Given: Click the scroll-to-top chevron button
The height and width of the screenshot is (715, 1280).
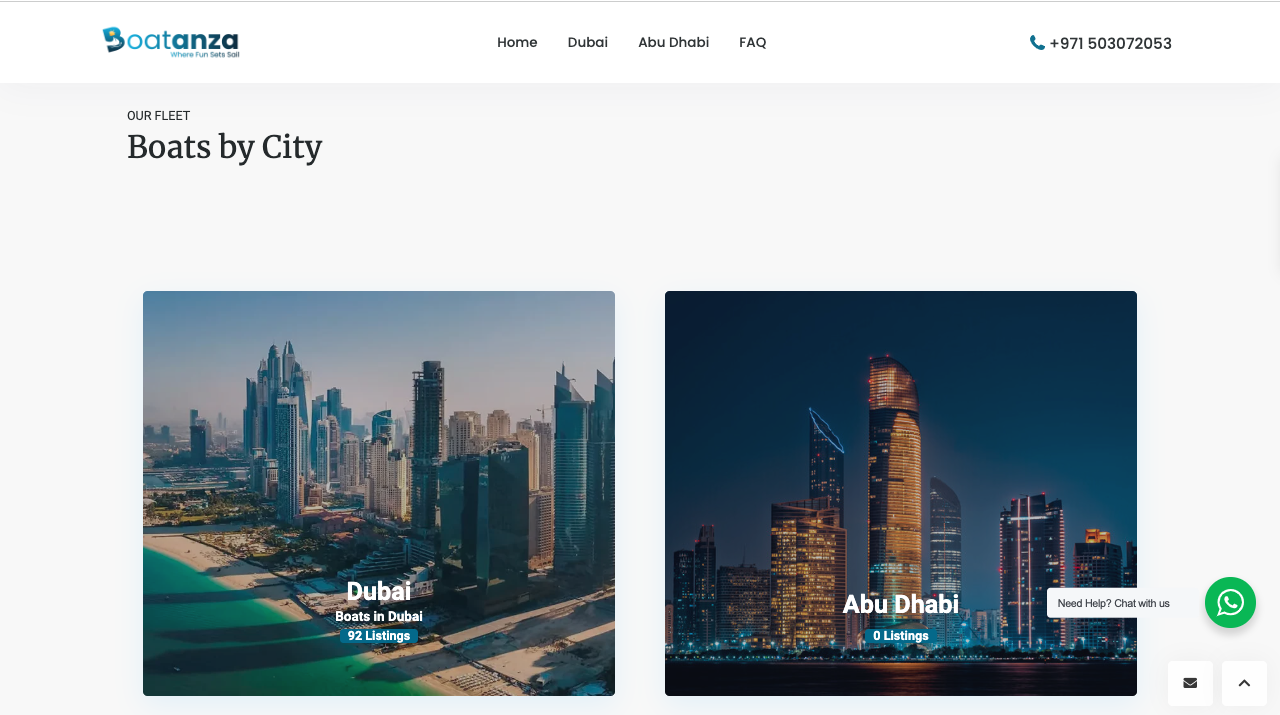Looking at the screenshot, I should tap(1244, 683).
